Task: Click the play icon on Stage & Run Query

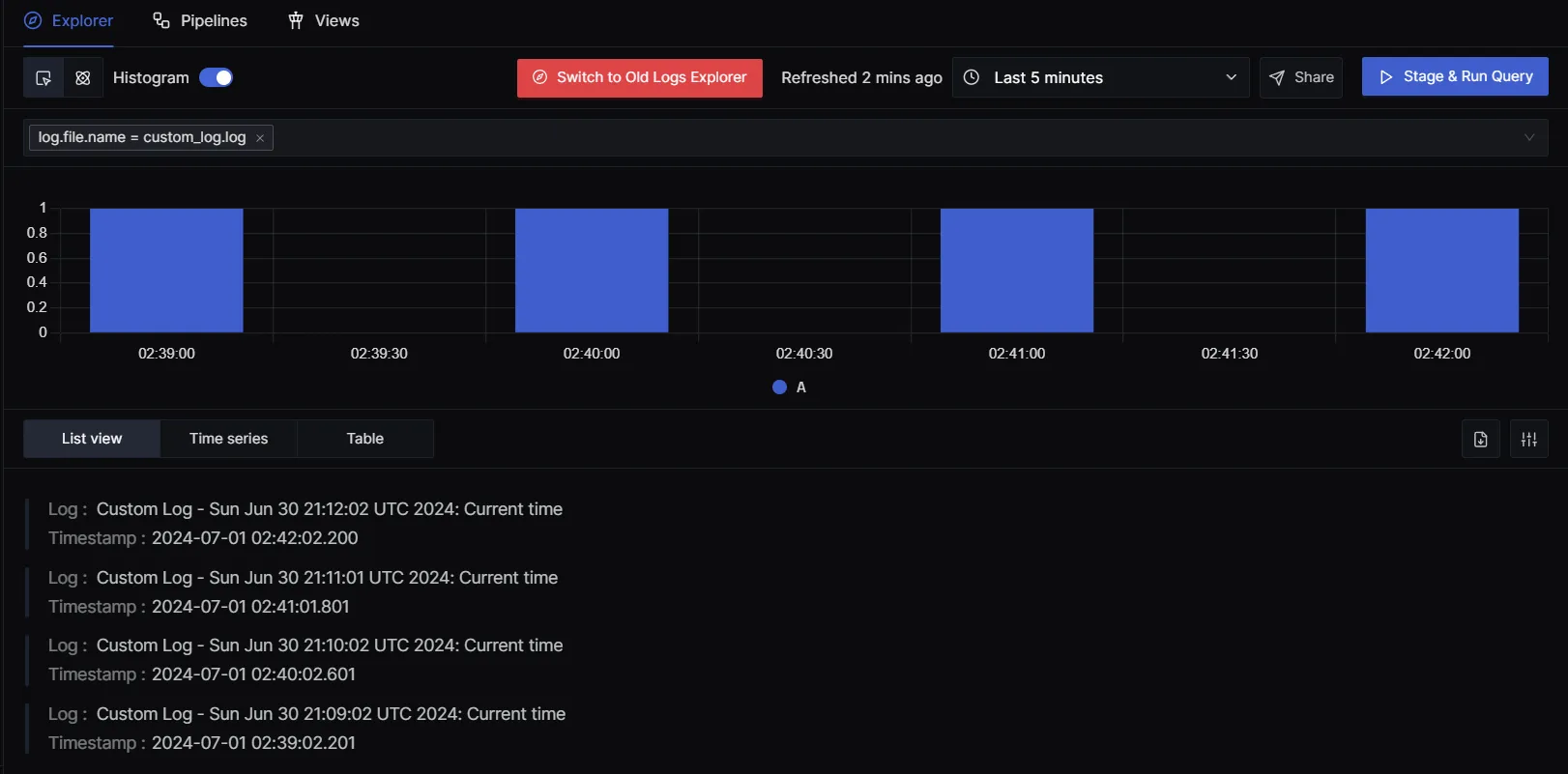Action: point(1386,76)
